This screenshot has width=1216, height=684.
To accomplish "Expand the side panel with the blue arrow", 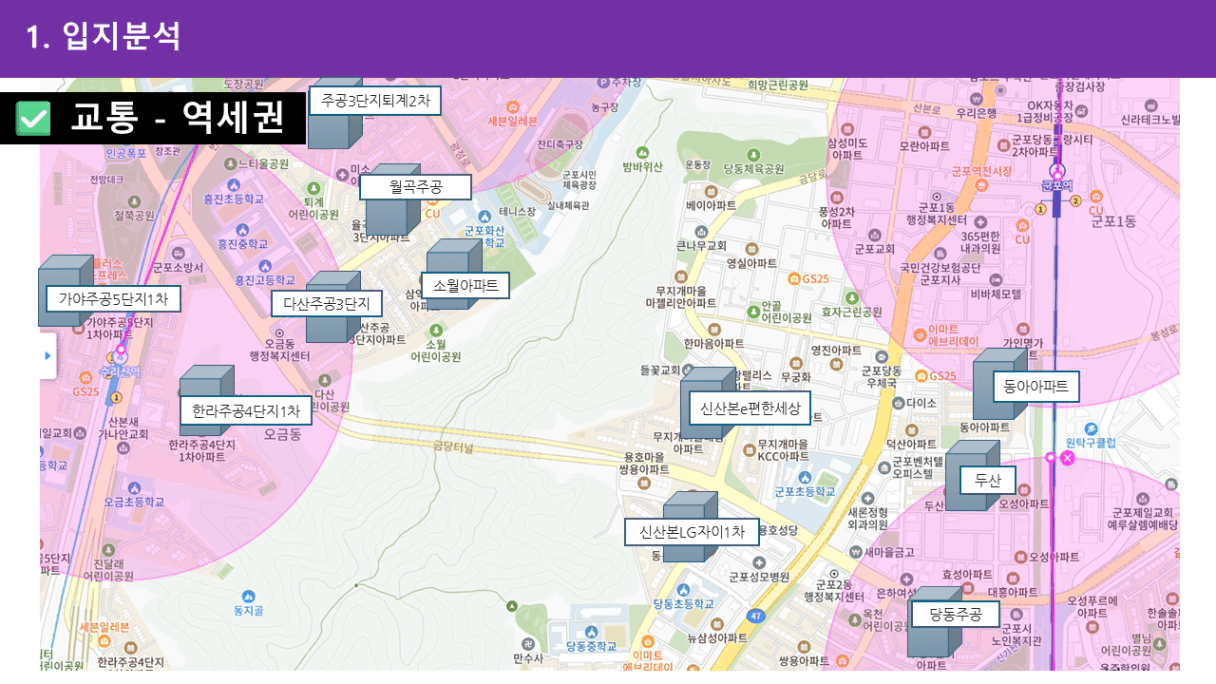I will (47, 355).
